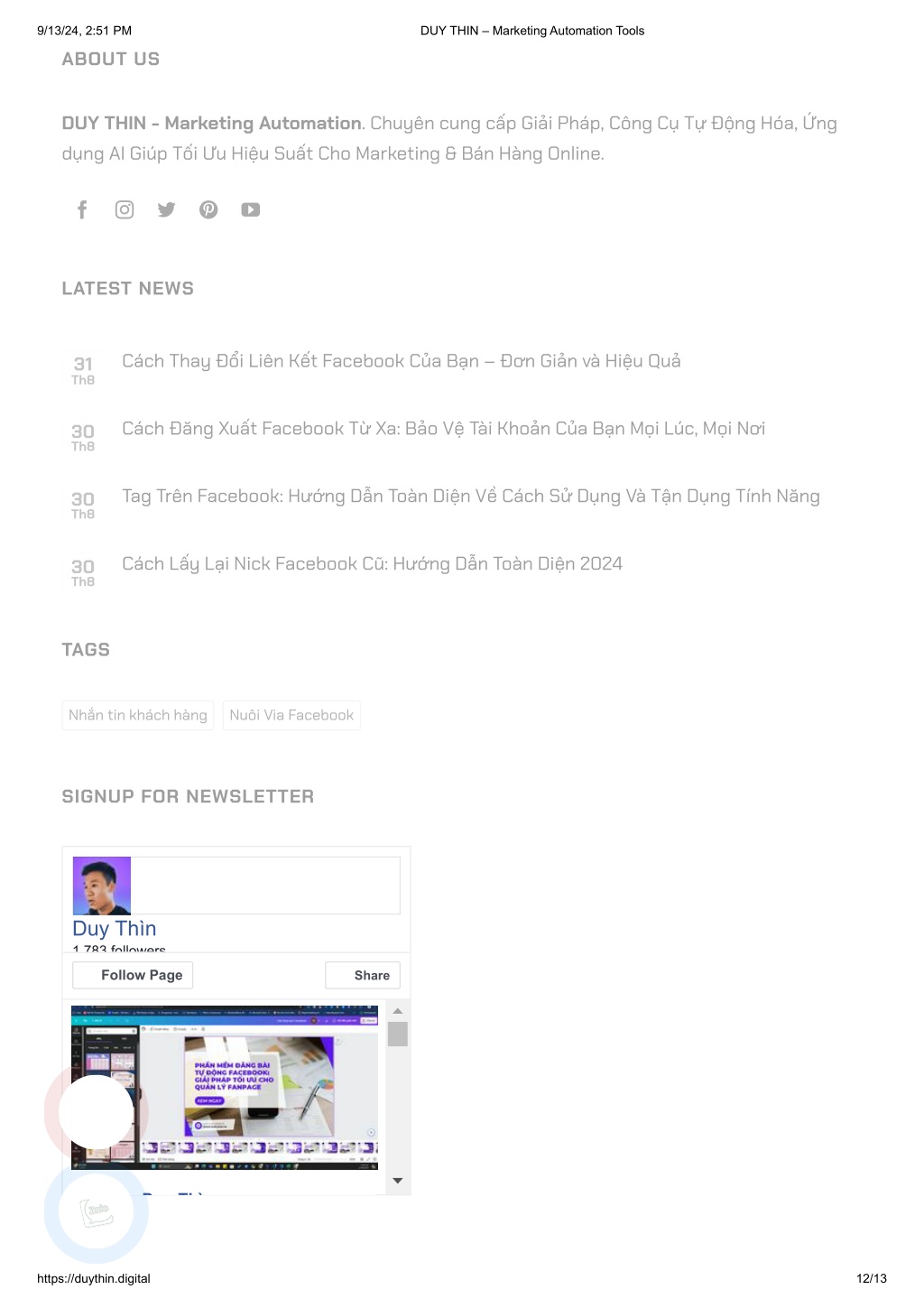Open the Instagram social icon
Viewport: 924px width, 1308px height.
(125, 210)
